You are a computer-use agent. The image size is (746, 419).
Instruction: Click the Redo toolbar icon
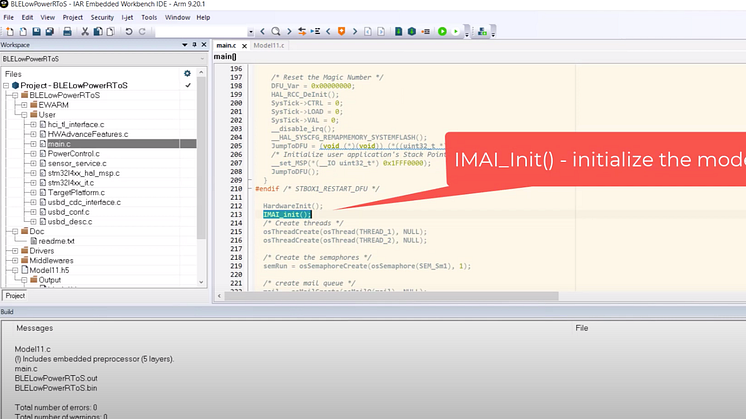click(142, 31)
